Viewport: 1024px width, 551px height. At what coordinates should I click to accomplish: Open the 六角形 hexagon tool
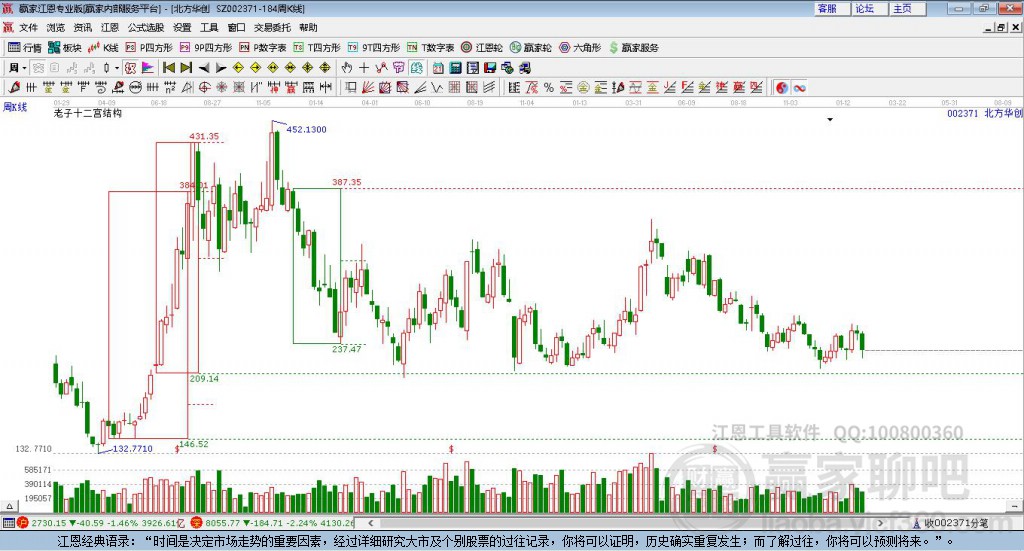pos(580,48)
